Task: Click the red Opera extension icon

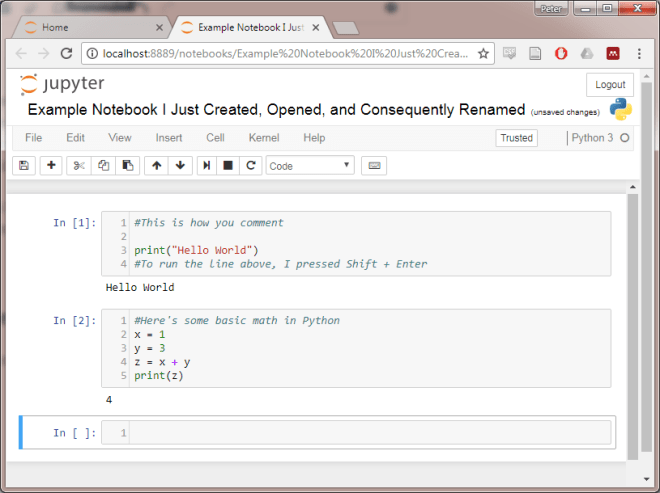Action: (561, 53)
